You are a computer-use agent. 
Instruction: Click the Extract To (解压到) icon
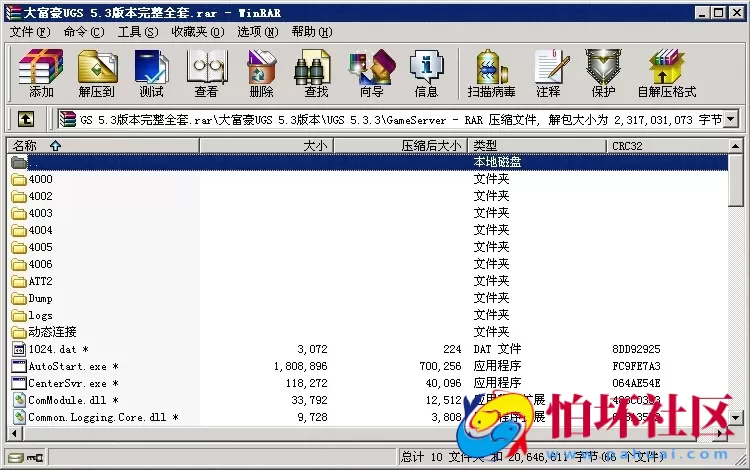97,73
